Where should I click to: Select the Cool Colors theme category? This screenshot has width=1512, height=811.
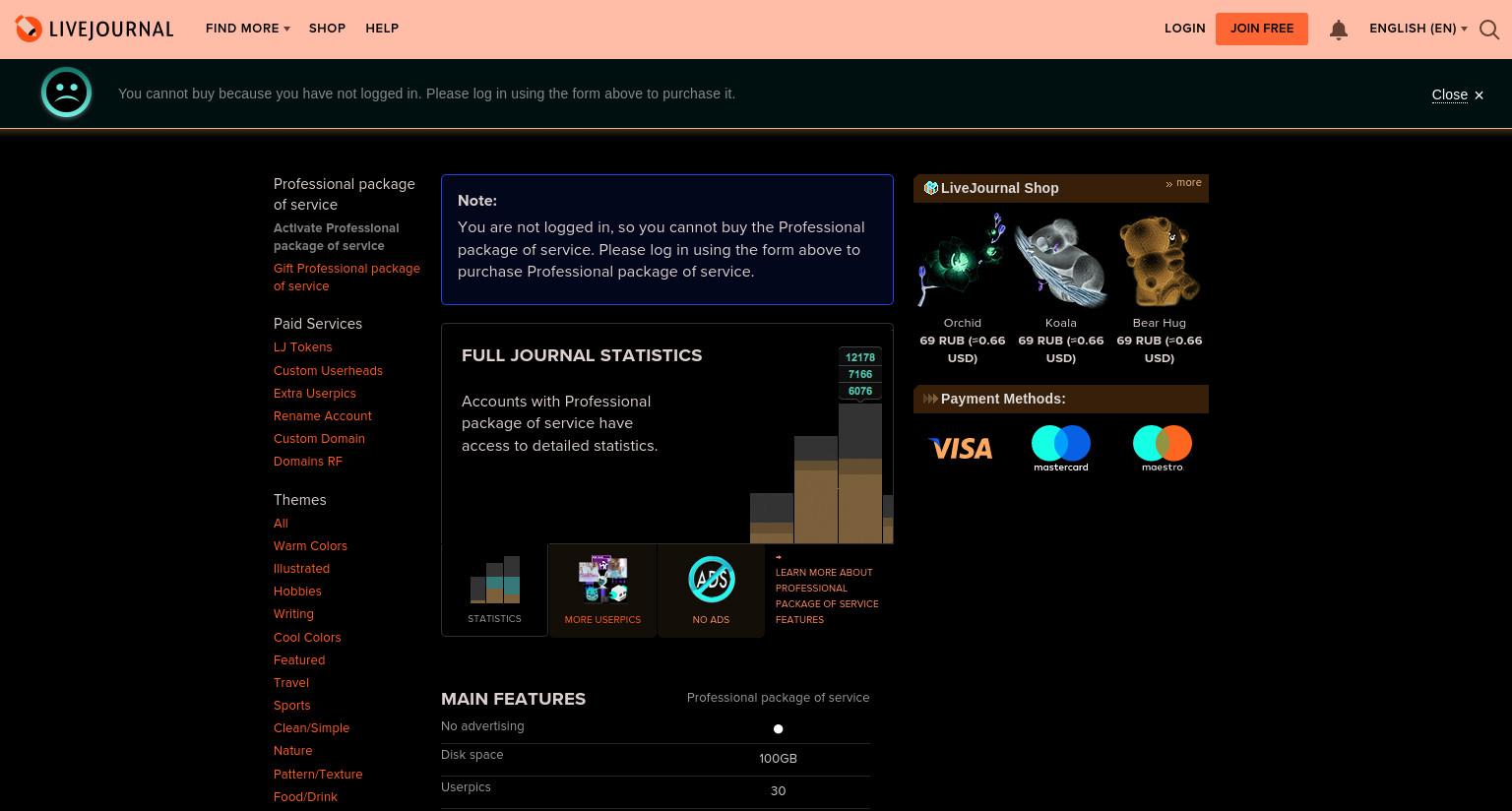click(x=307, y=638)
